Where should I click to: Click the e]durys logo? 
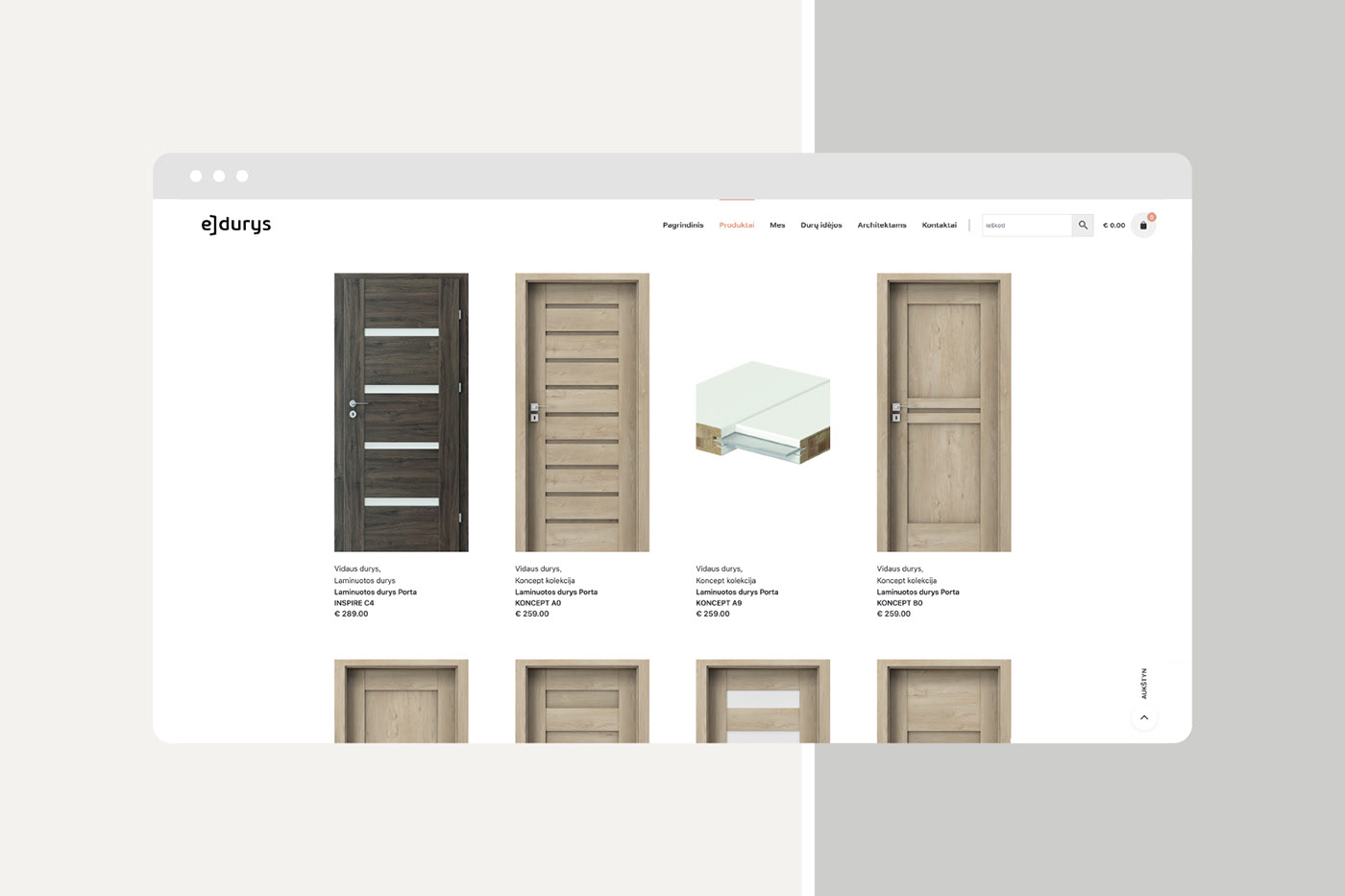236,225
